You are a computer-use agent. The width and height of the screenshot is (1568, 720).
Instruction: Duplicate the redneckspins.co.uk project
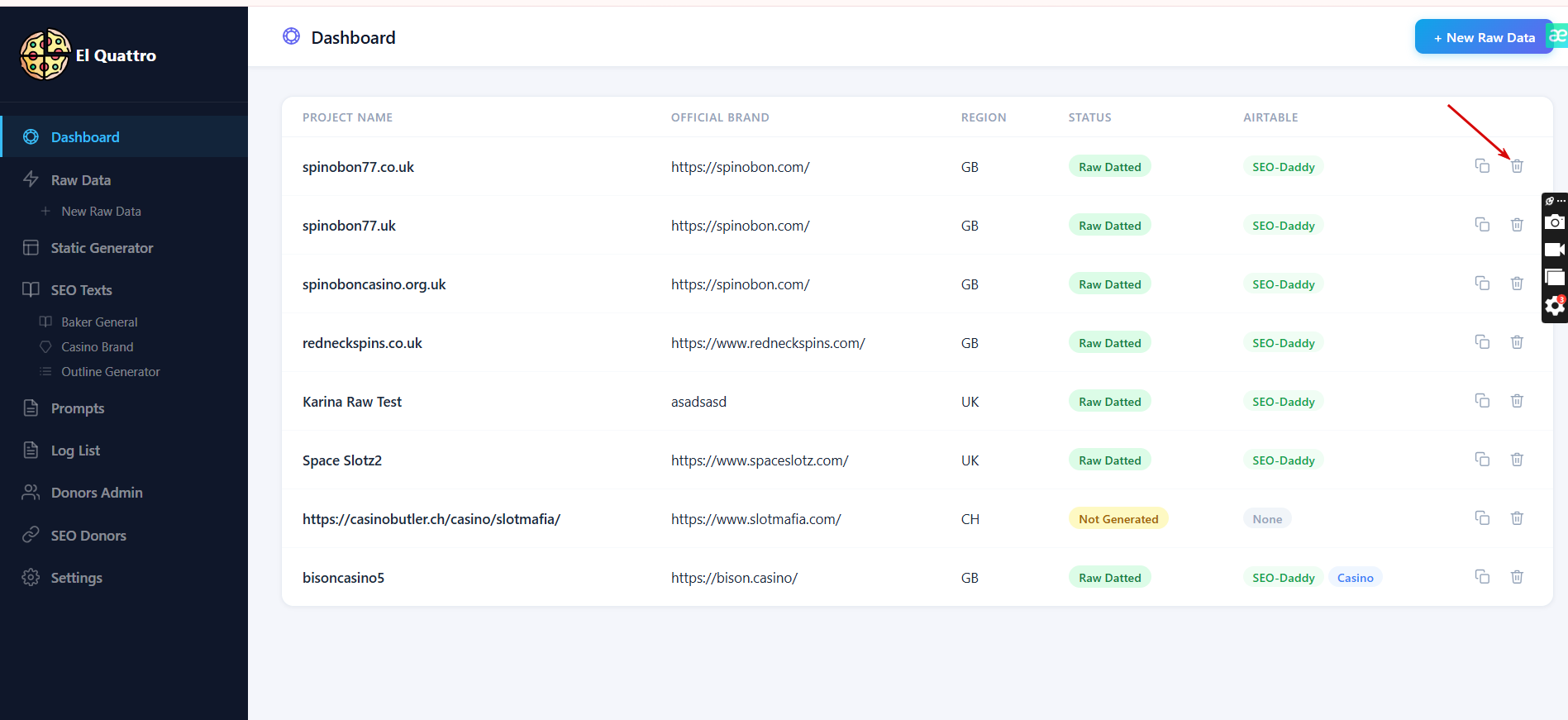[x=1482, y=342]
